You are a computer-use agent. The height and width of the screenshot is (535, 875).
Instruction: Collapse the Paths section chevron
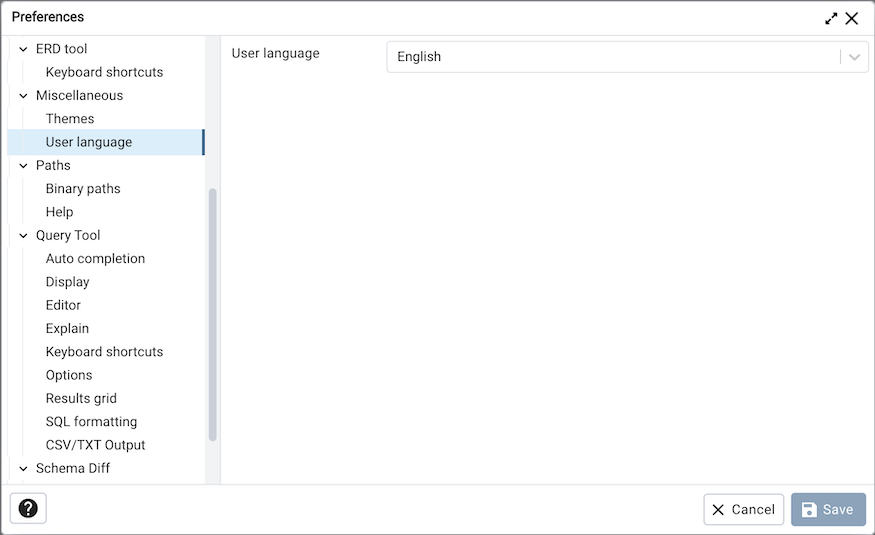pyautogui.click(x=23, y=166)
